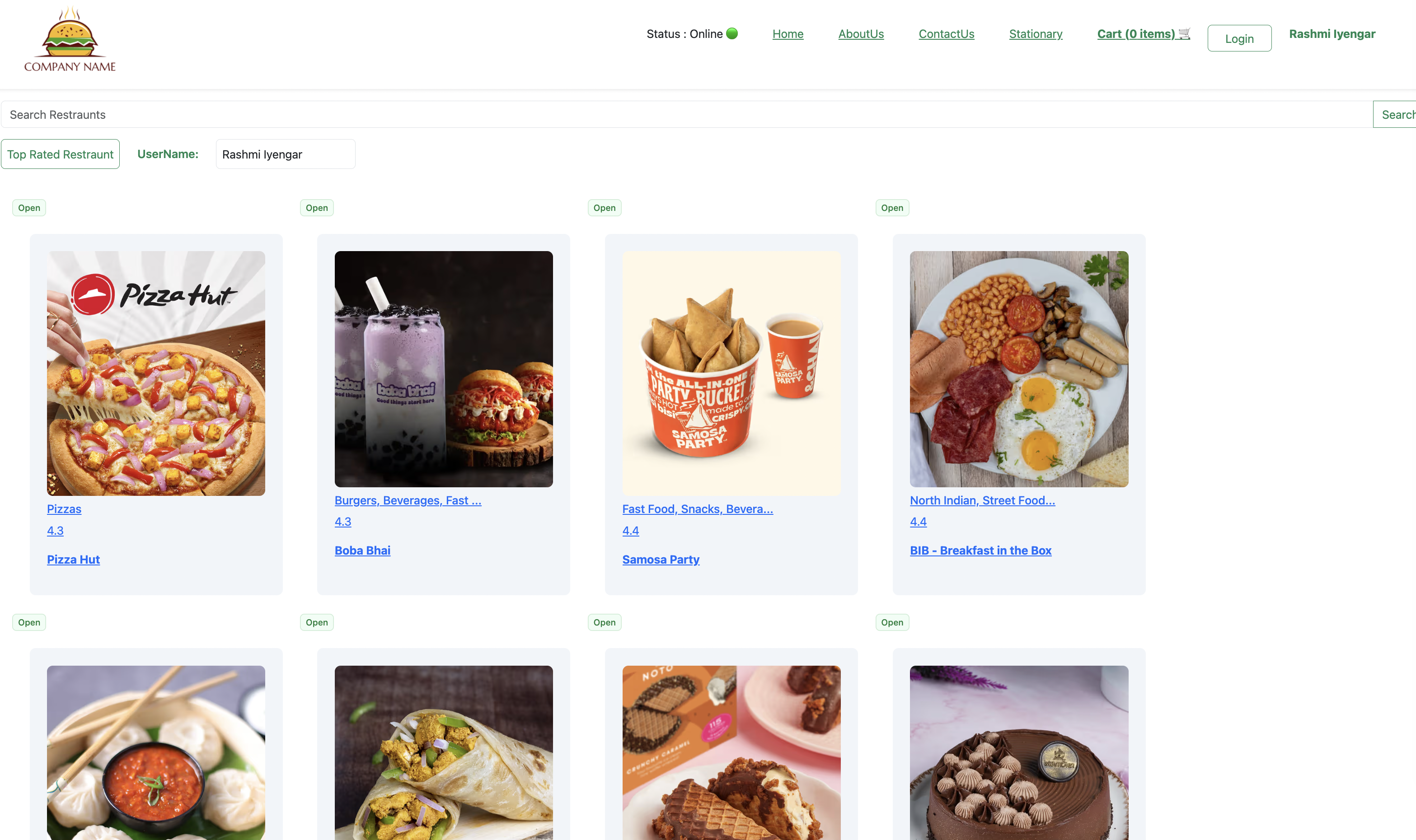Open the shopping cart icon
This screenshot has height=840, width=1416.
pos(1184,33)
